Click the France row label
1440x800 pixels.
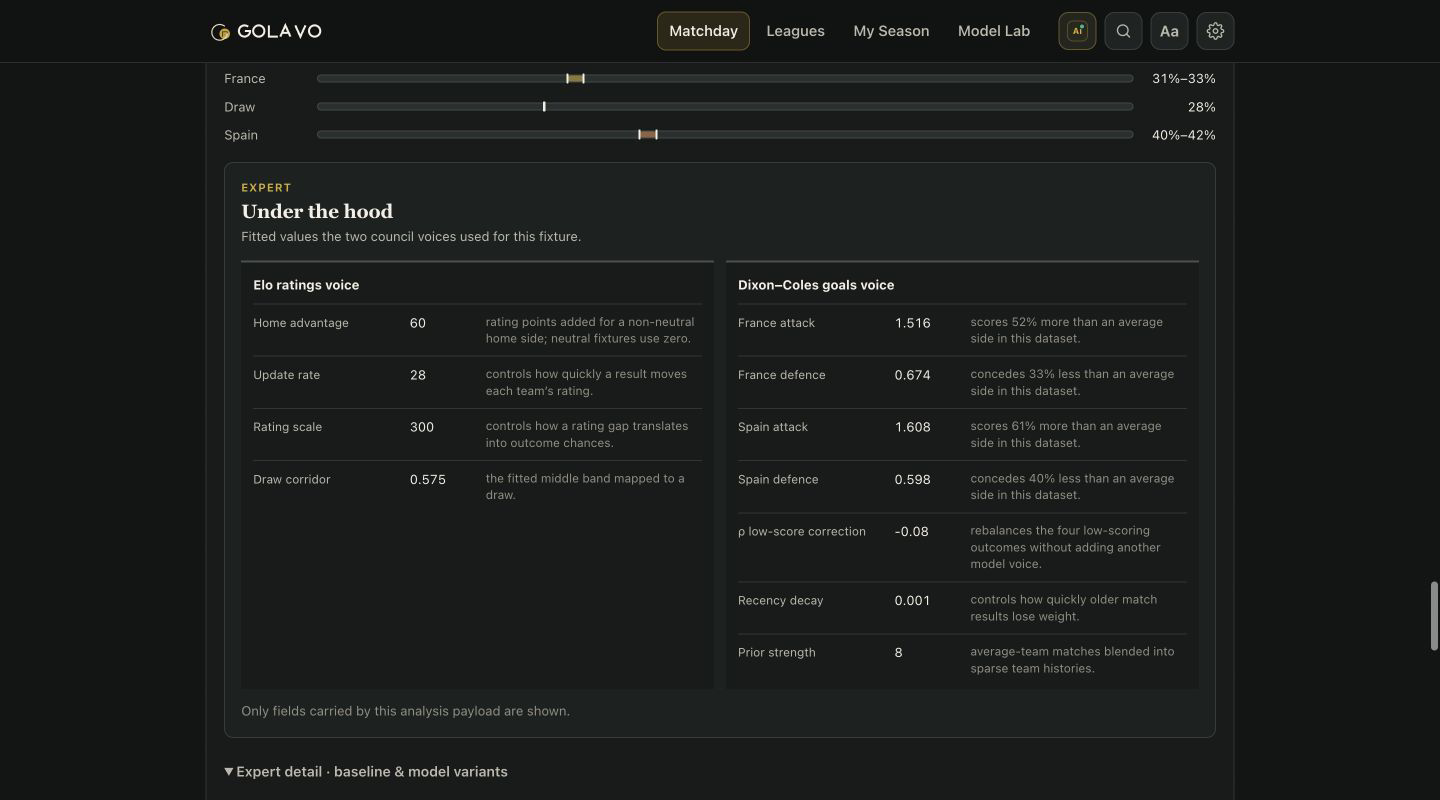[245, 78]
